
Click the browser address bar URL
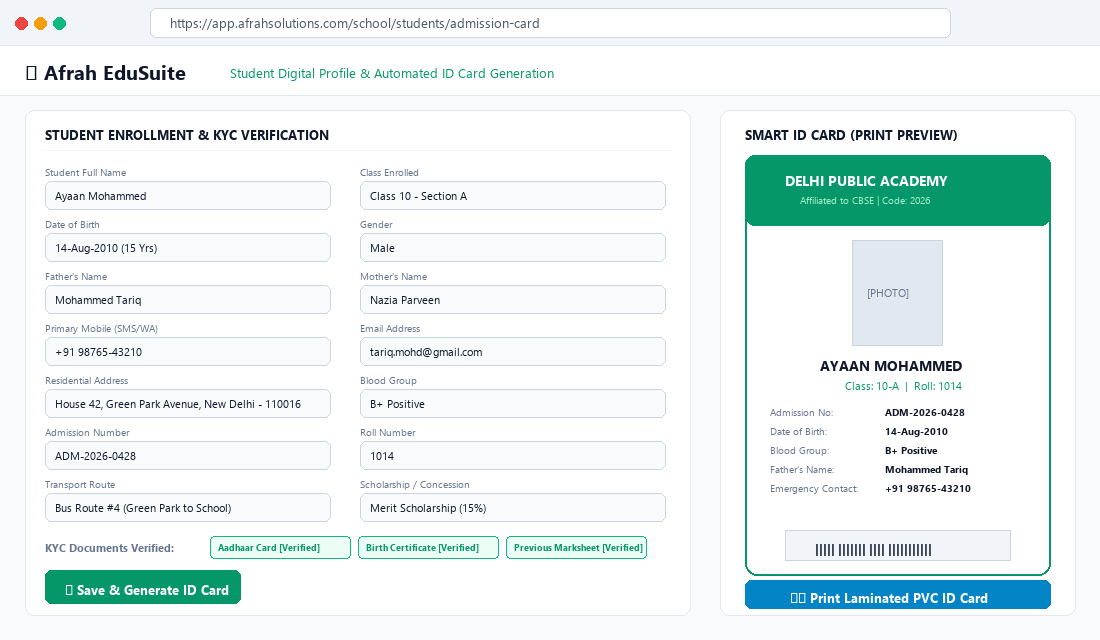click(550, 23)
